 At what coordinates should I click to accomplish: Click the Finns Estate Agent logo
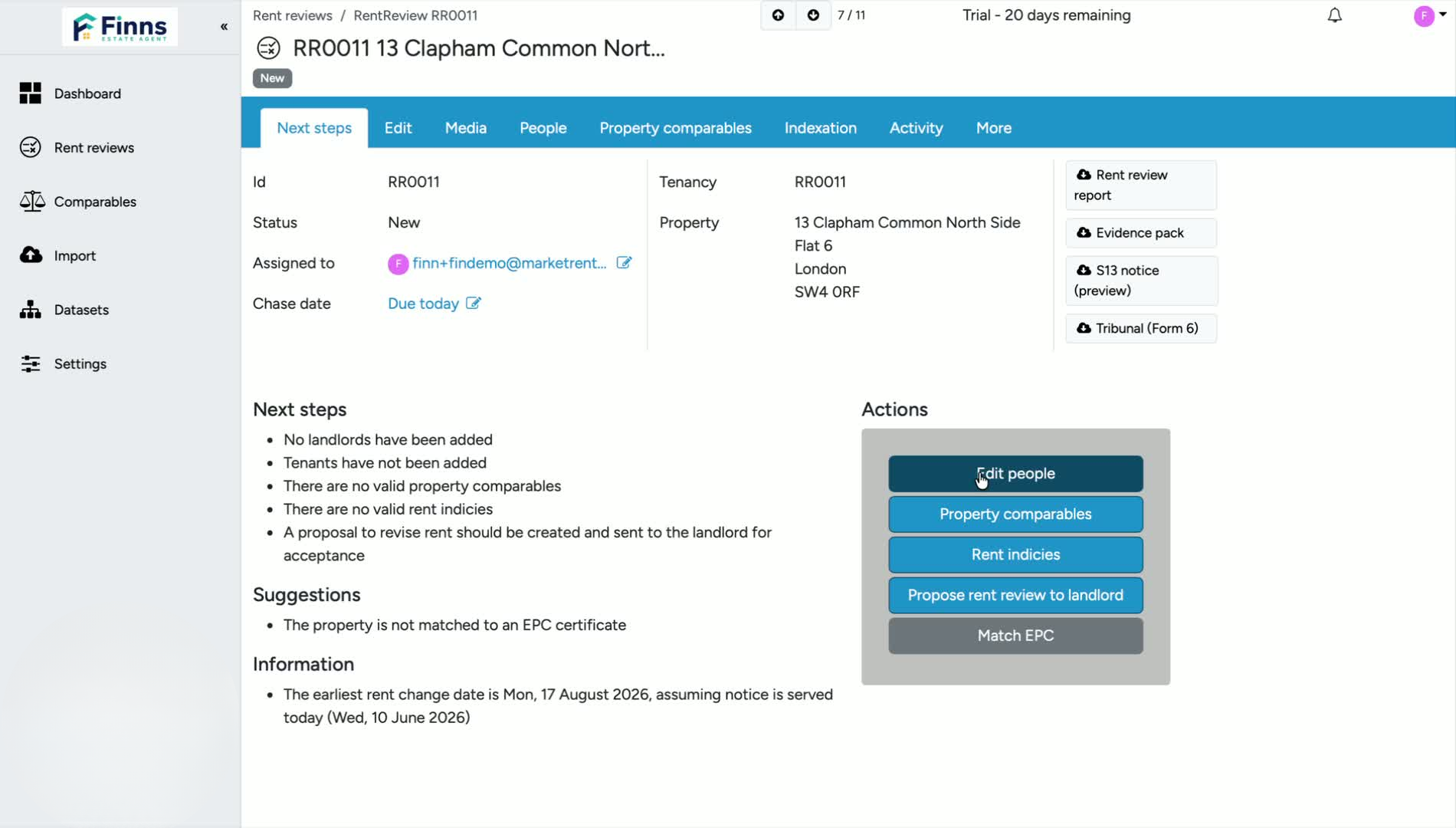[120, 27]
